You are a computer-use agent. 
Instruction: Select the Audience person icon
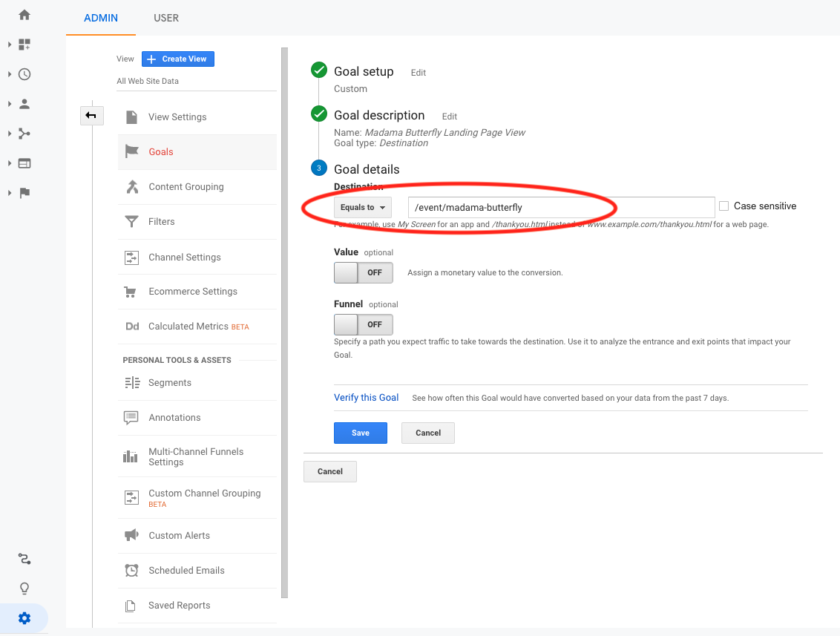tap(26, 104)
